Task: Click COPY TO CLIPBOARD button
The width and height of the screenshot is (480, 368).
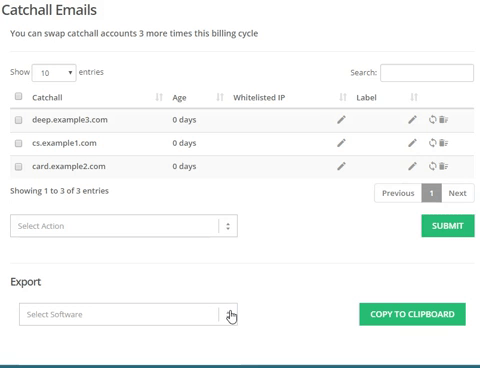Action: pos(412,314)
